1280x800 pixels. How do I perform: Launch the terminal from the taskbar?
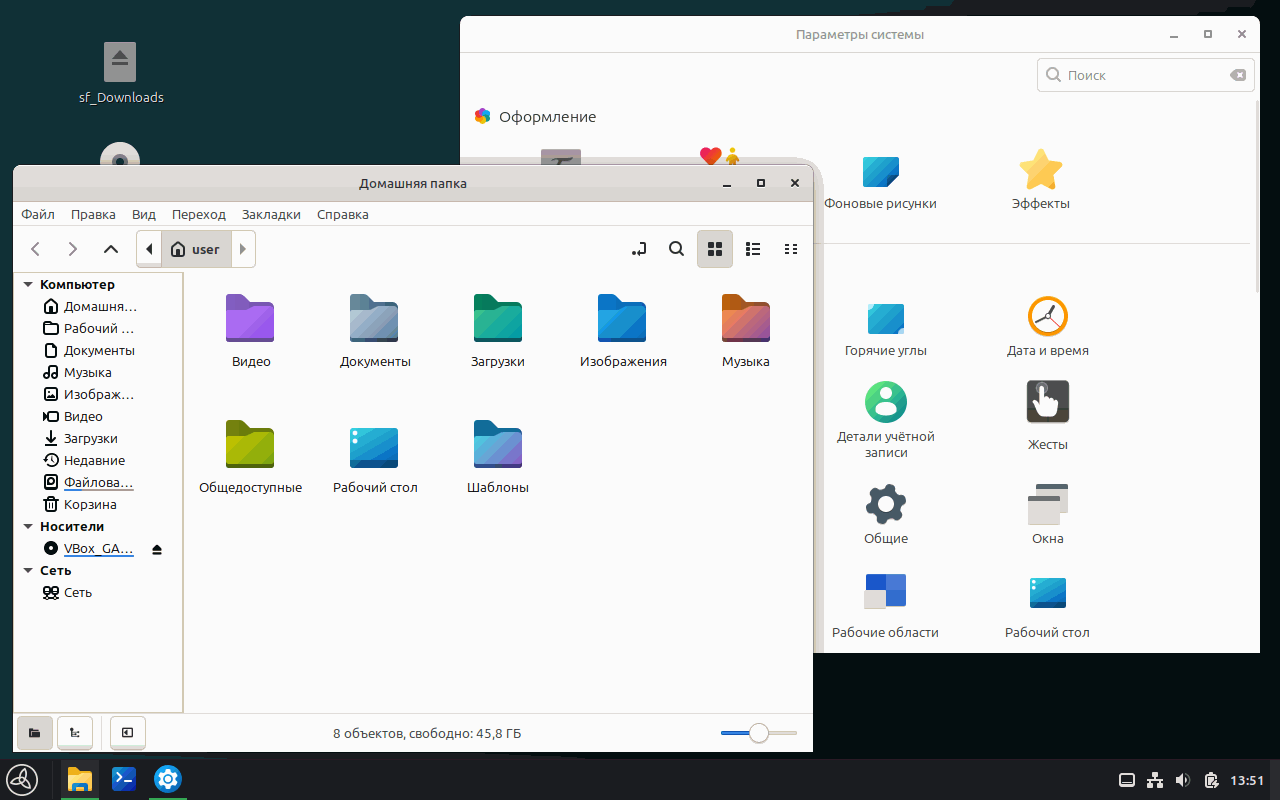click(124, 779)
